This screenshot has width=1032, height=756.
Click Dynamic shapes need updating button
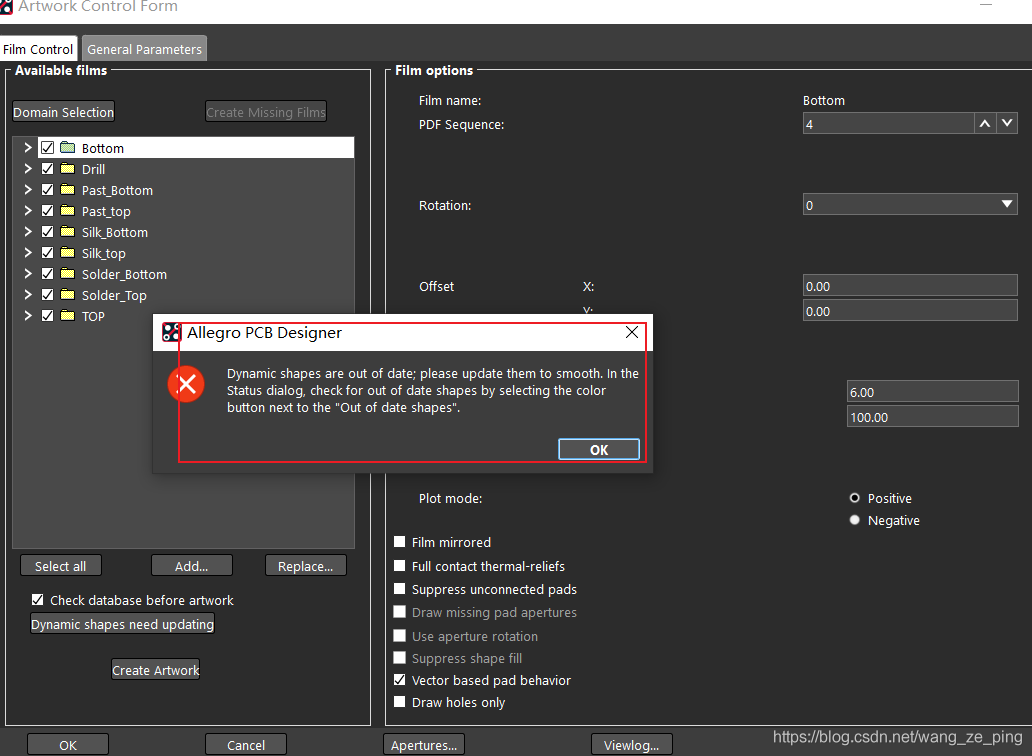coord(122,624)
